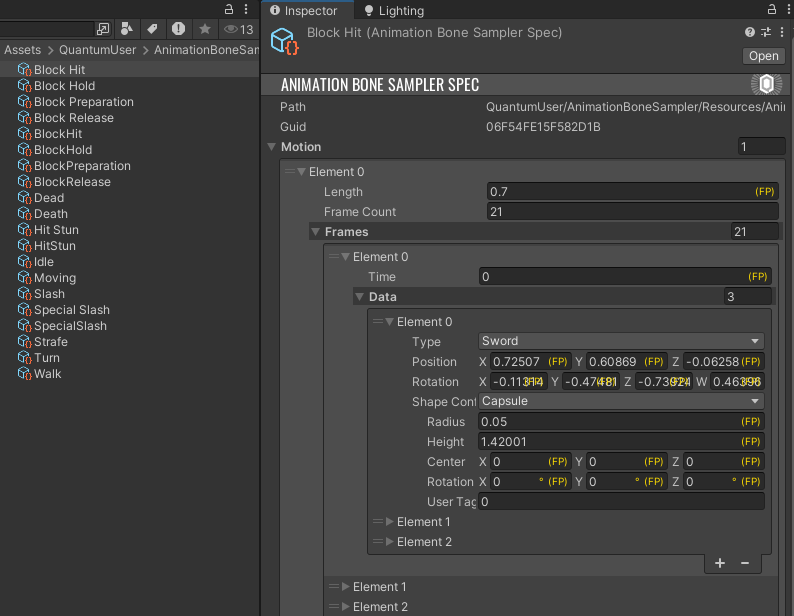
Task: Open Inspector panel three-dot menu
Action: pyautogui.click(x=788, y=9)
